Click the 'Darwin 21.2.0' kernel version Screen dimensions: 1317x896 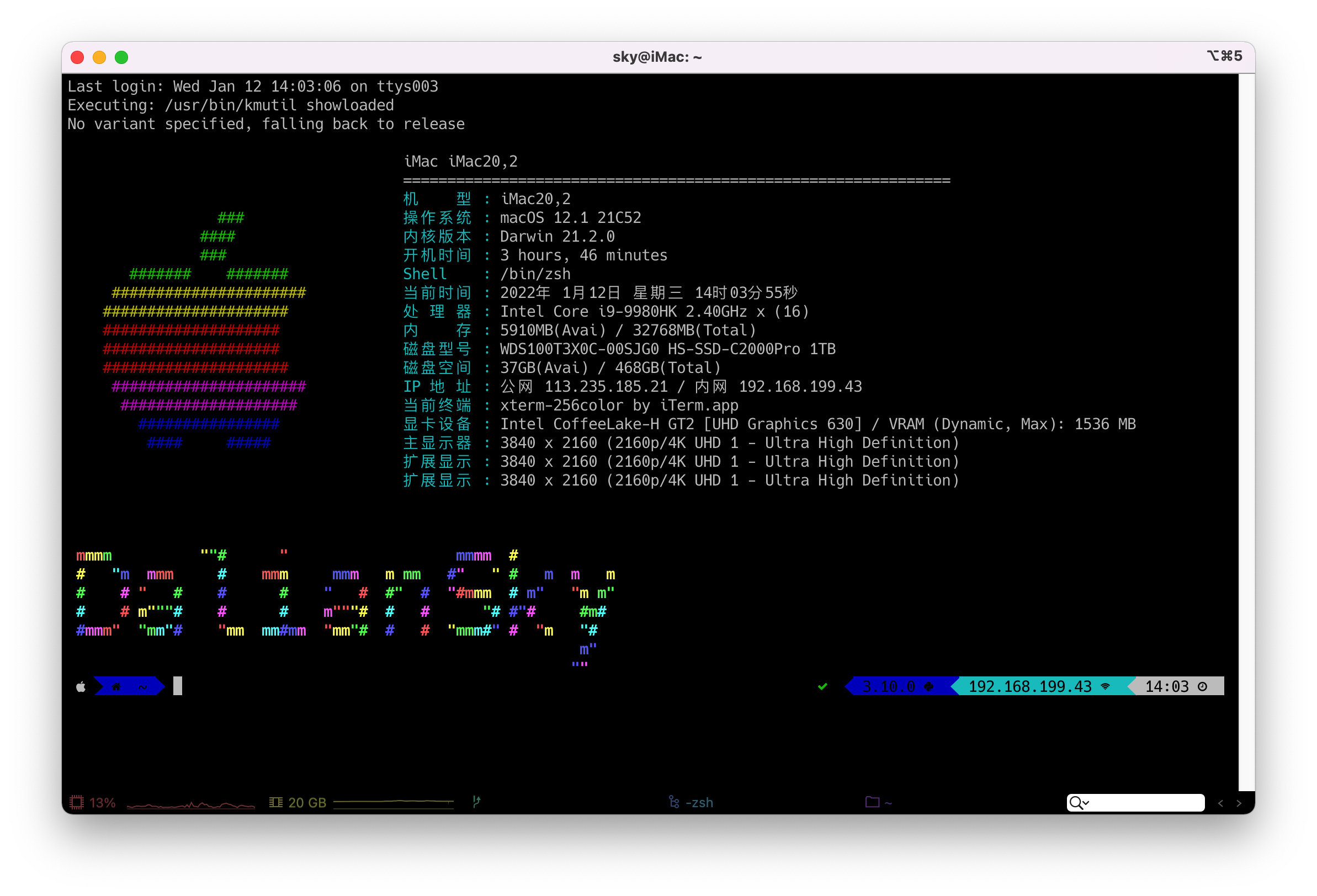pyautogui.click(x=557, y=237)
